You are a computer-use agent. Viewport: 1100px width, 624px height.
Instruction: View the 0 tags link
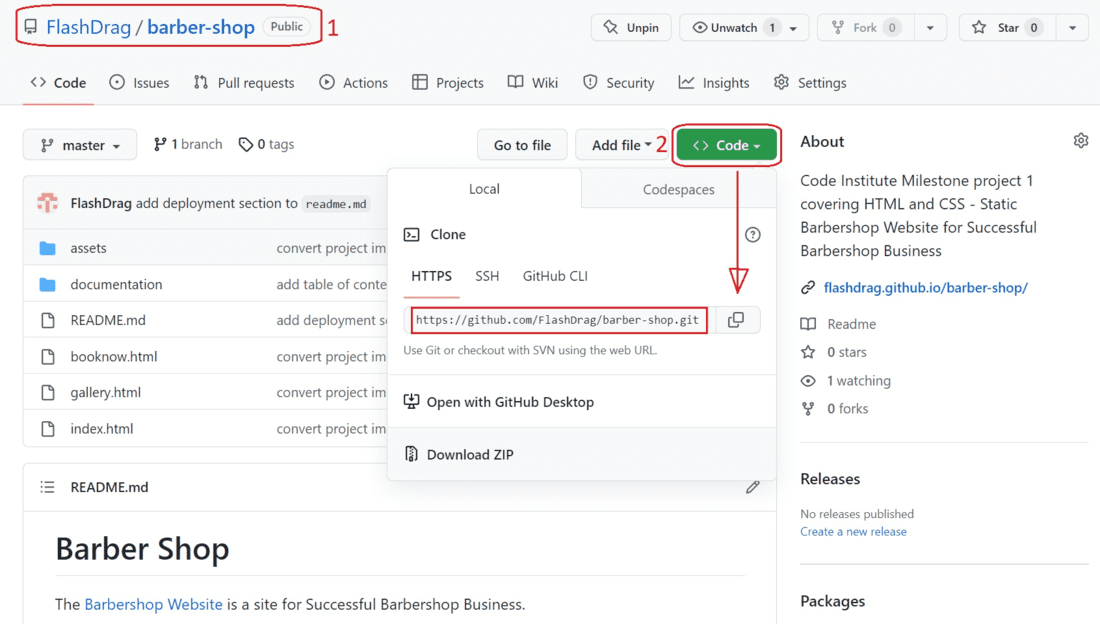pos(267,145)
